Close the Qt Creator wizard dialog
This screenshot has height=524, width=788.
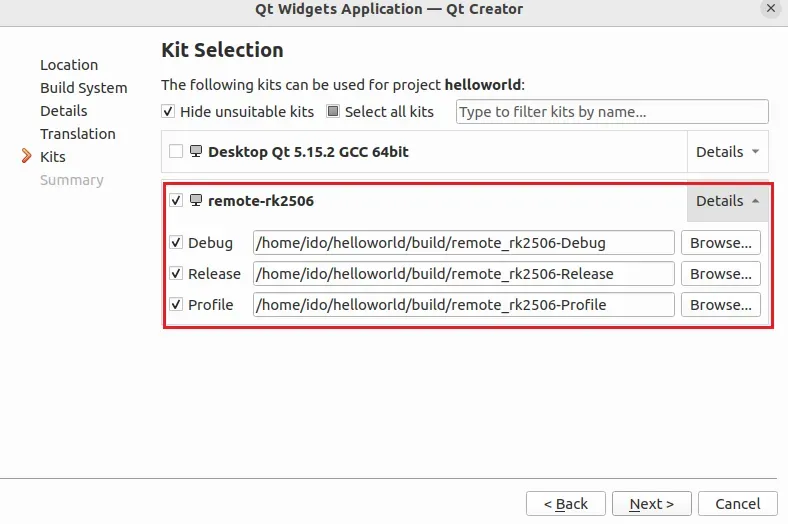point(770,9)
